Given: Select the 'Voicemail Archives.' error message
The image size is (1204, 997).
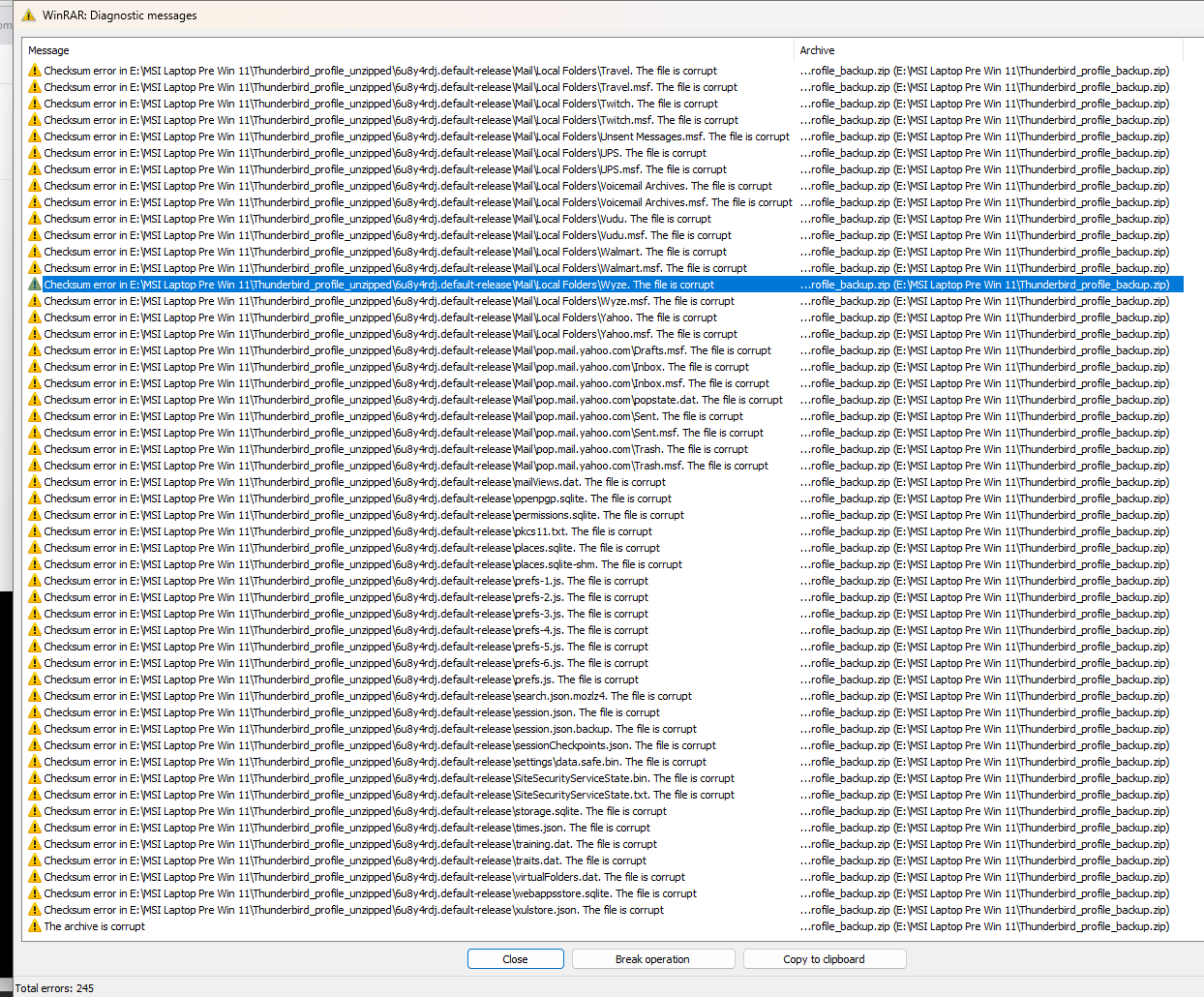Looking at the screenshot, I should 408,186.
